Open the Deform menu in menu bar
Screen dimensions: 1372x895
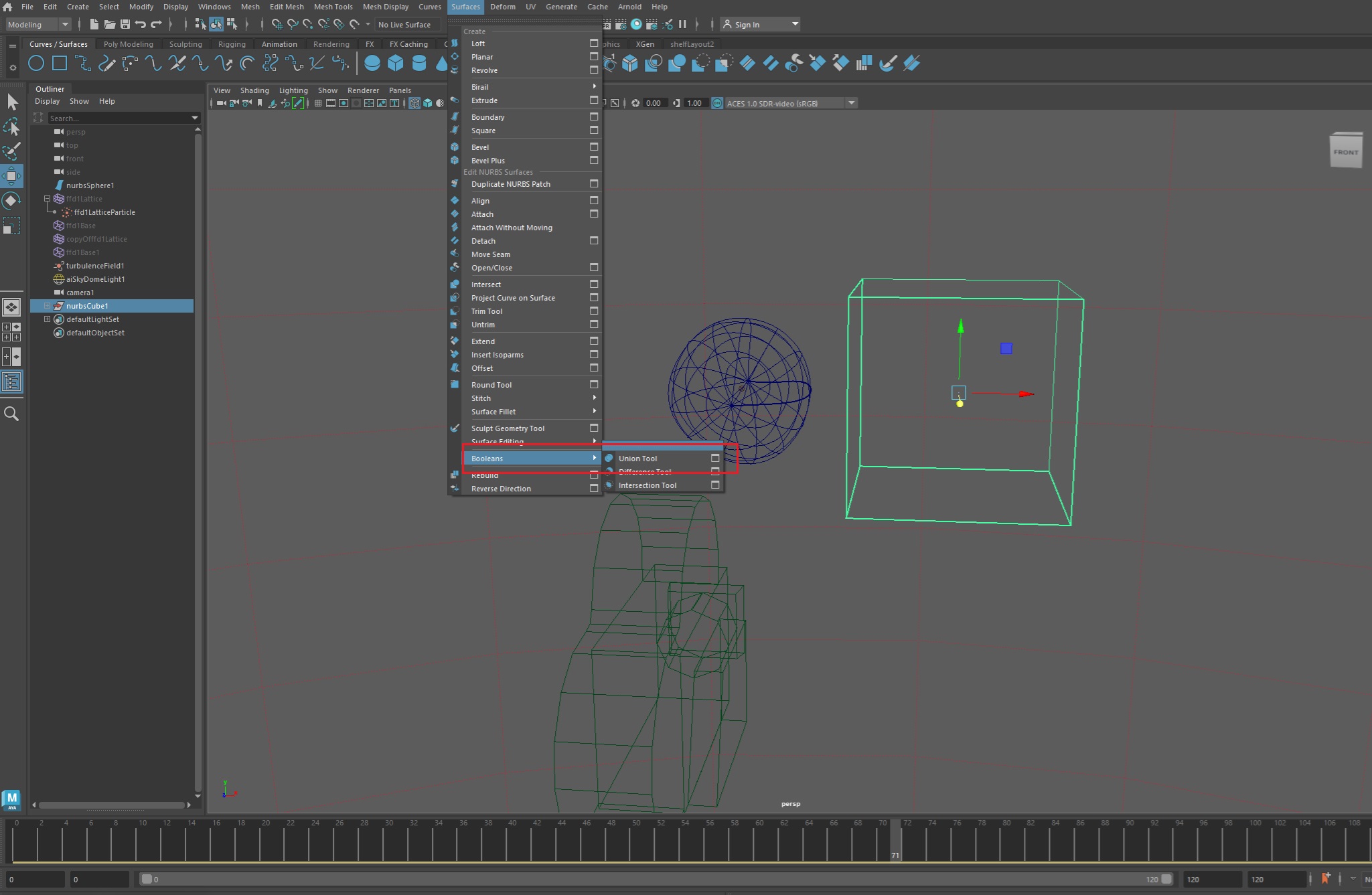coord(502,7)
